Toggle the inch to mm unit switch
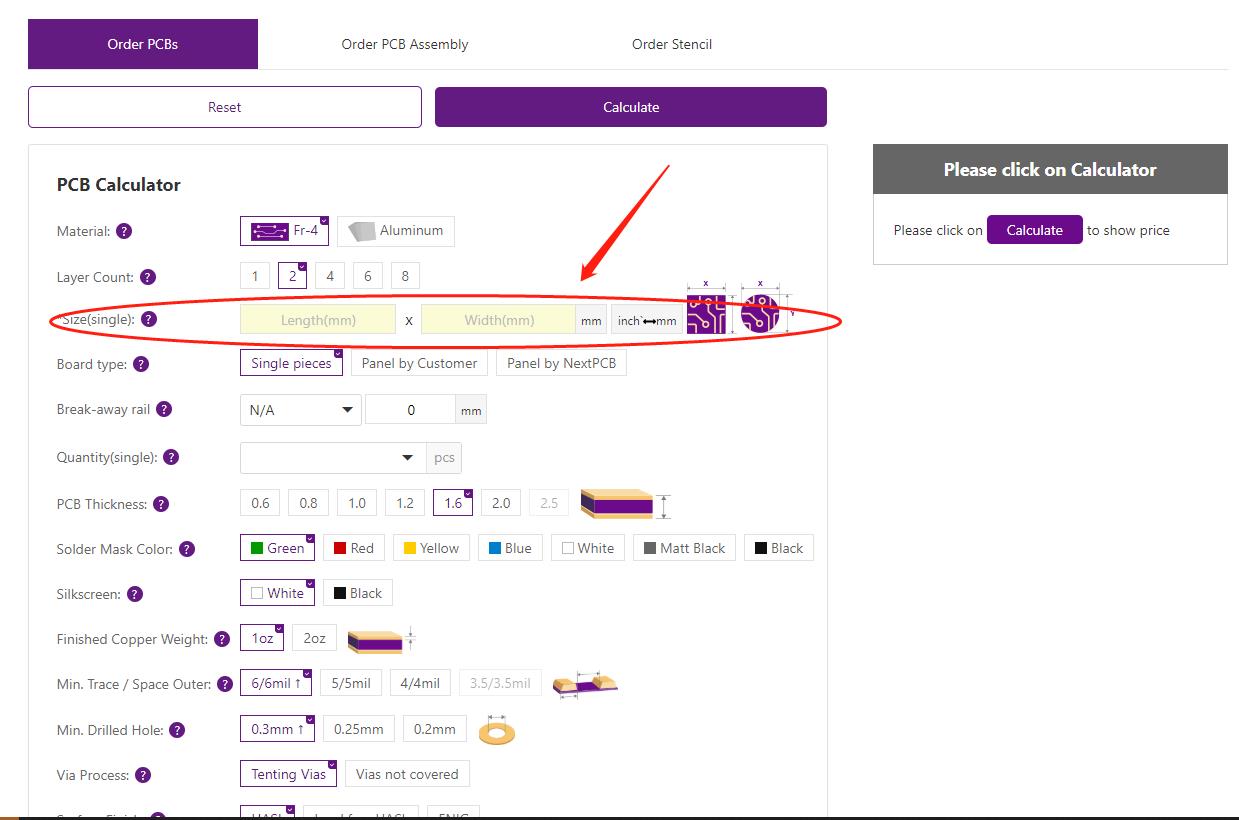This screenshot has width=1239, height=820. (647, 321)
